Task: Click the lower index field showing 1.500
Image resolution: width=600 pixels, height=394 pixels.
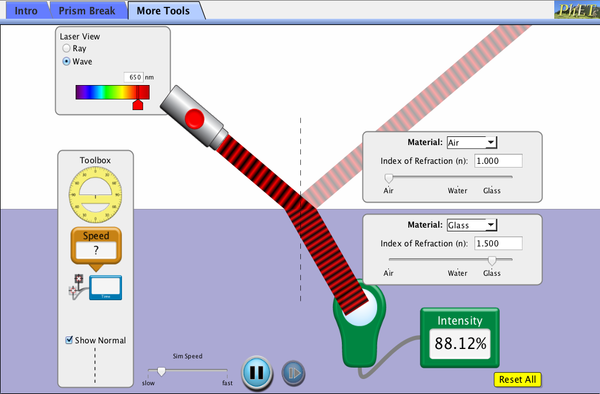Action: tap(498, 244)
